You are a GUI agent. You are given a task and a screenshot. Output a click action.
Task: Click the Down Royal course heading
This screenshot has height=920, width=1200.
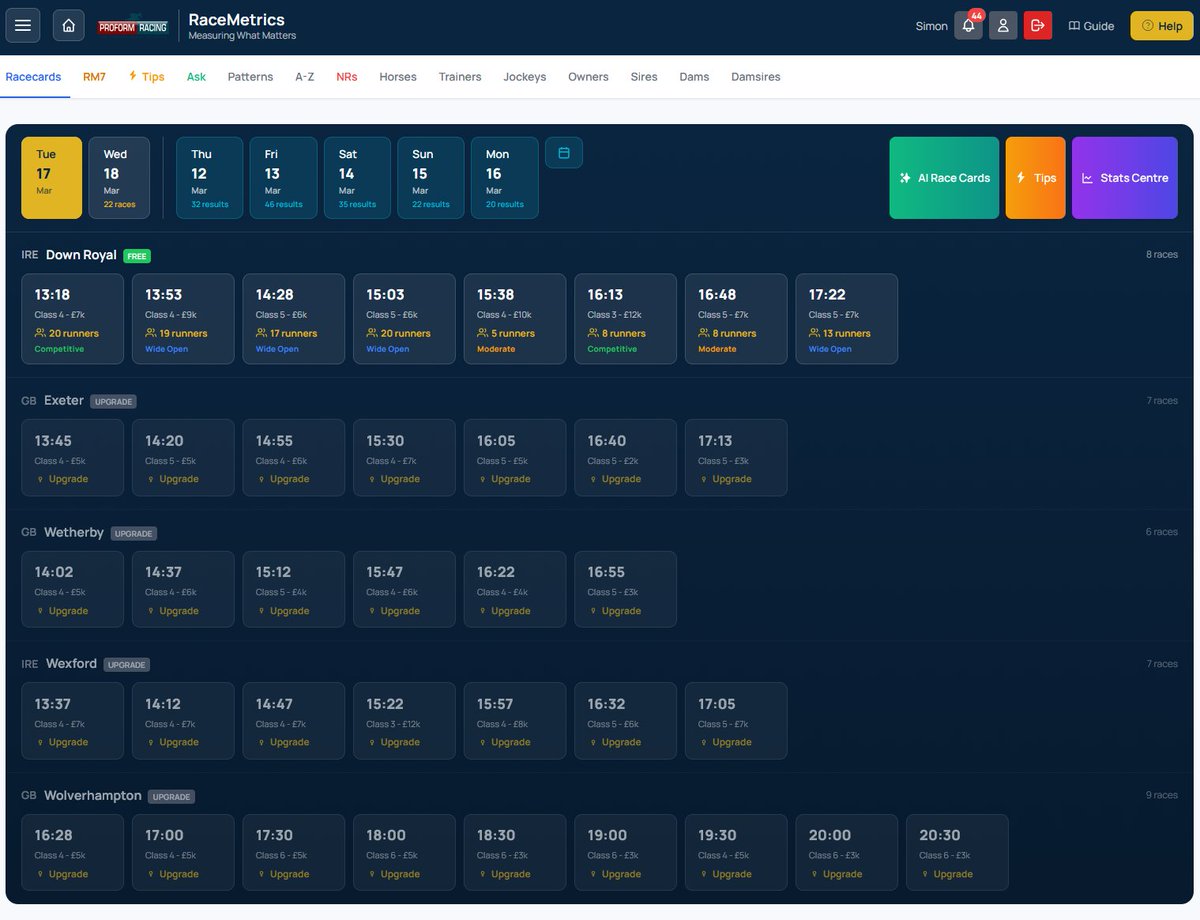[x=81, y=255]
